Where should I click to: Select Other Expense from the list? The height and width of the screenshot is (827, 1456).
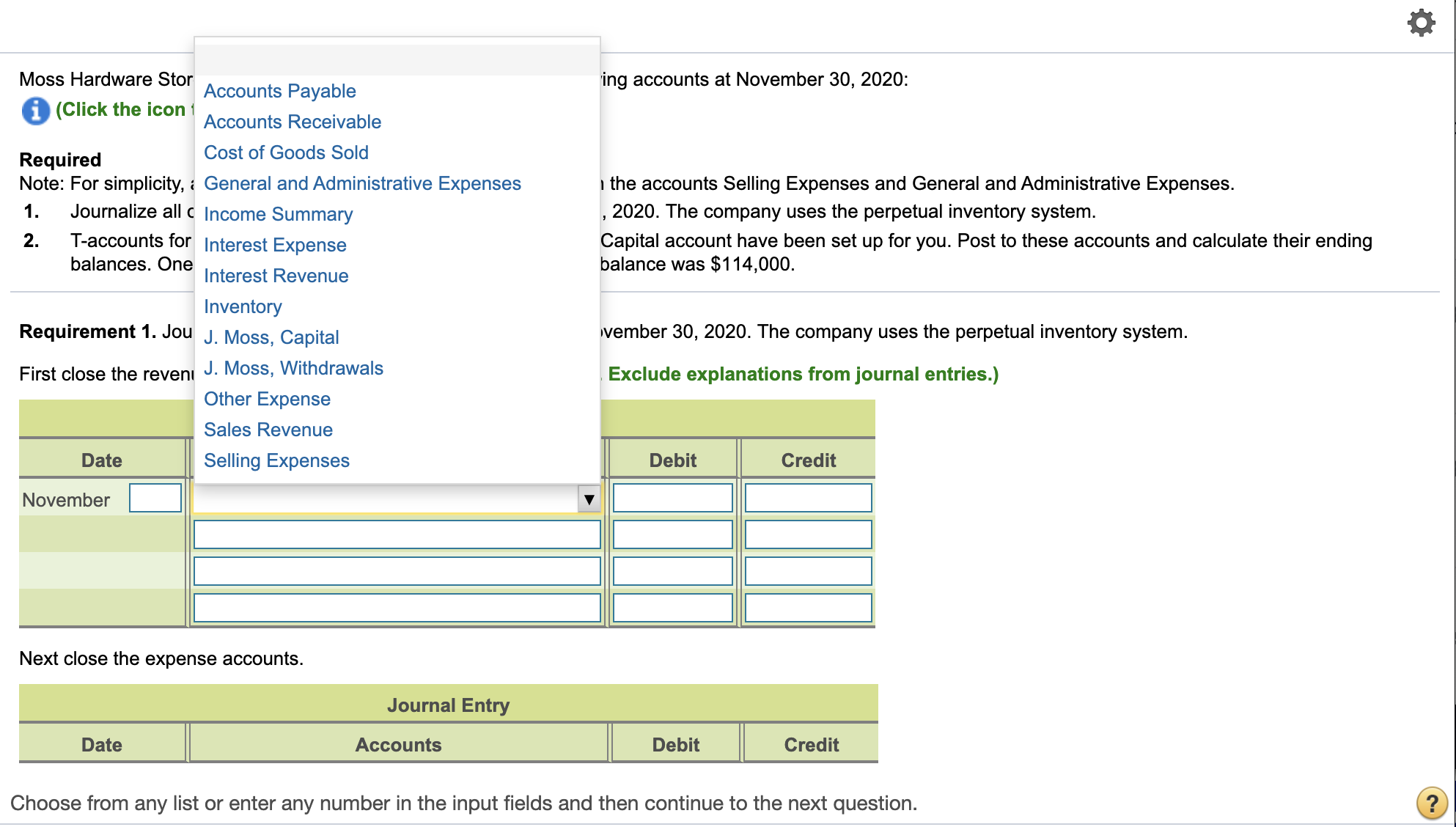tap(267, 399)
